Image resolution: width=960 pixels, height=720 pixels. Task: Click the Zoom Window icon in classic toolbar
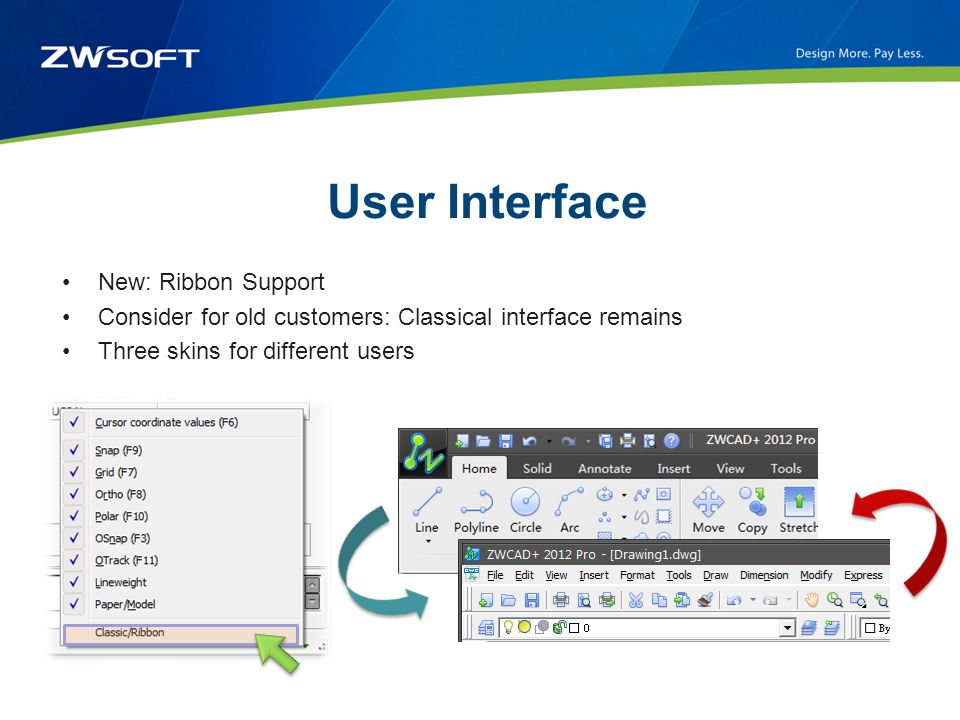[858, 600]
